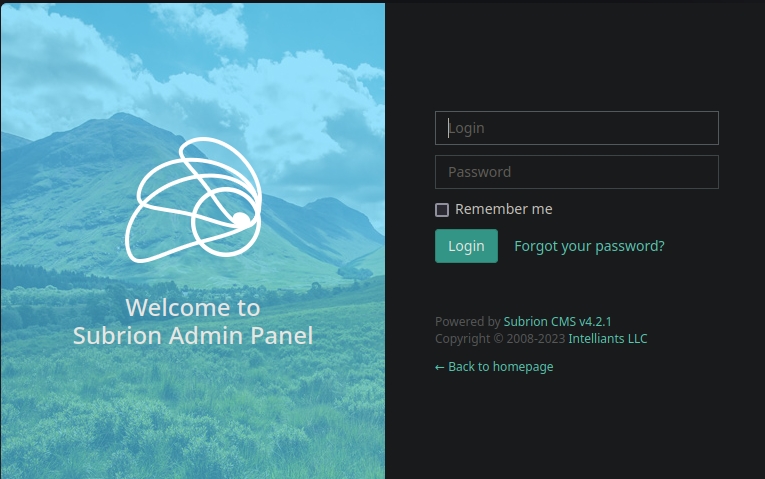765x479 pixels.
Task: Go back to homepage via footer link
Action: (x=500, y=367)
